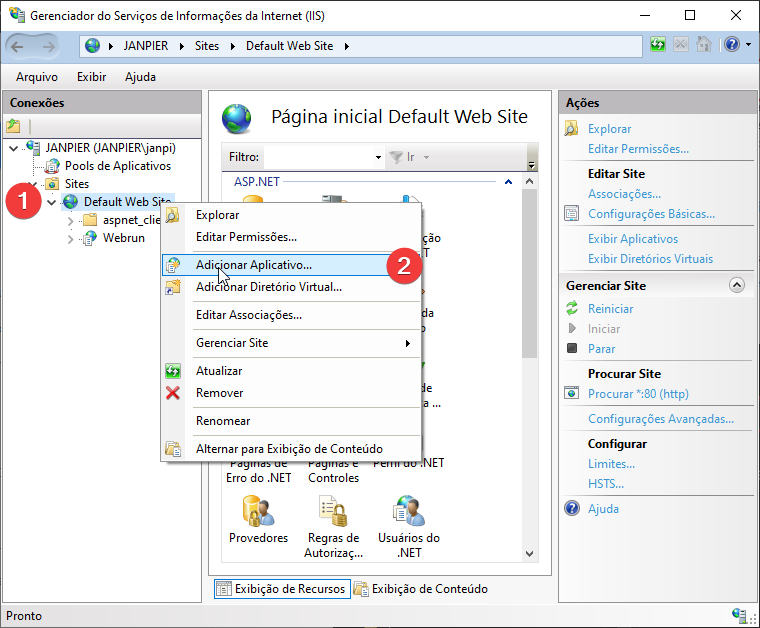Click the home icon in top toolbar
This screenshot has width=760, height=628.
click(x=704, y=45)
